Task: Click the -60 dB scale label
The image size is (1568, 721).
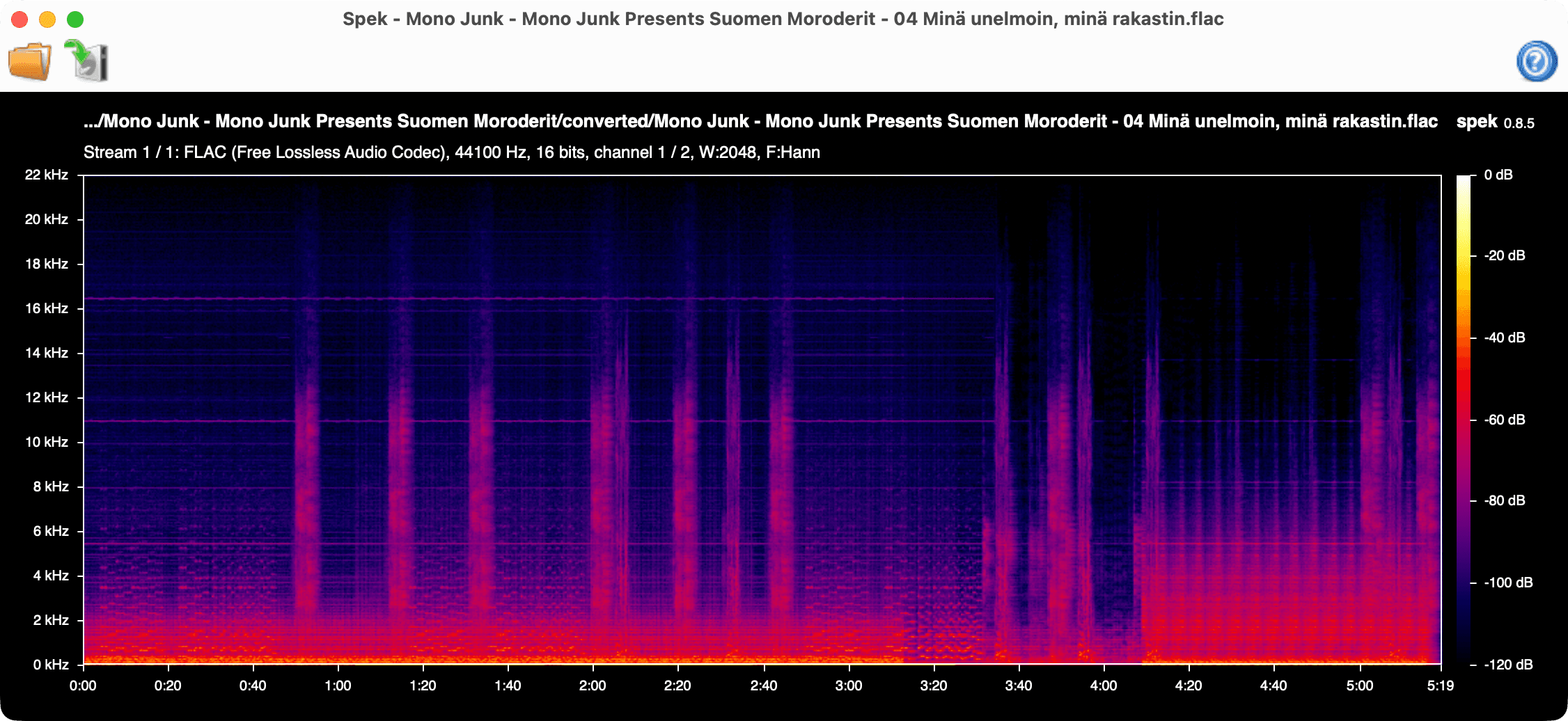Action: (x=1504, y=420)
